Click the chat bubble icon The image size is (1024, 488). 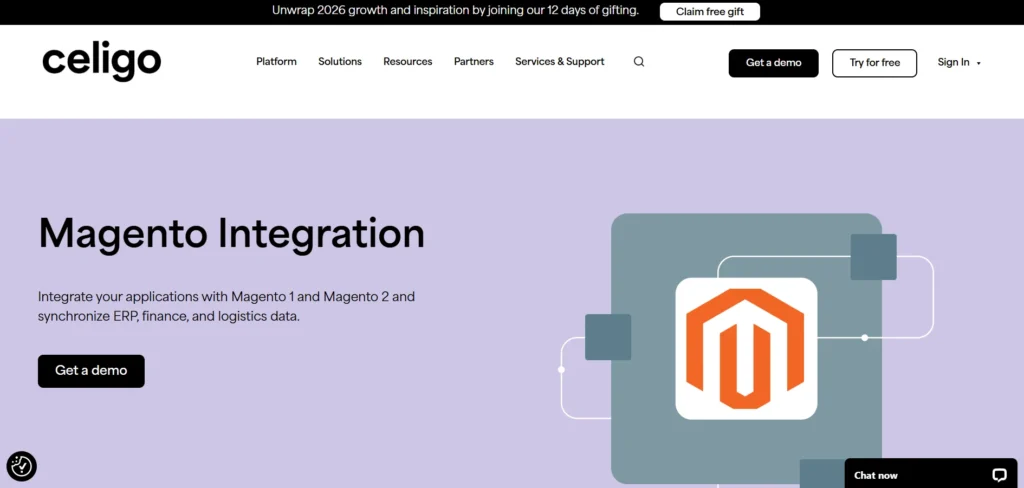click(x=999, y=475)
